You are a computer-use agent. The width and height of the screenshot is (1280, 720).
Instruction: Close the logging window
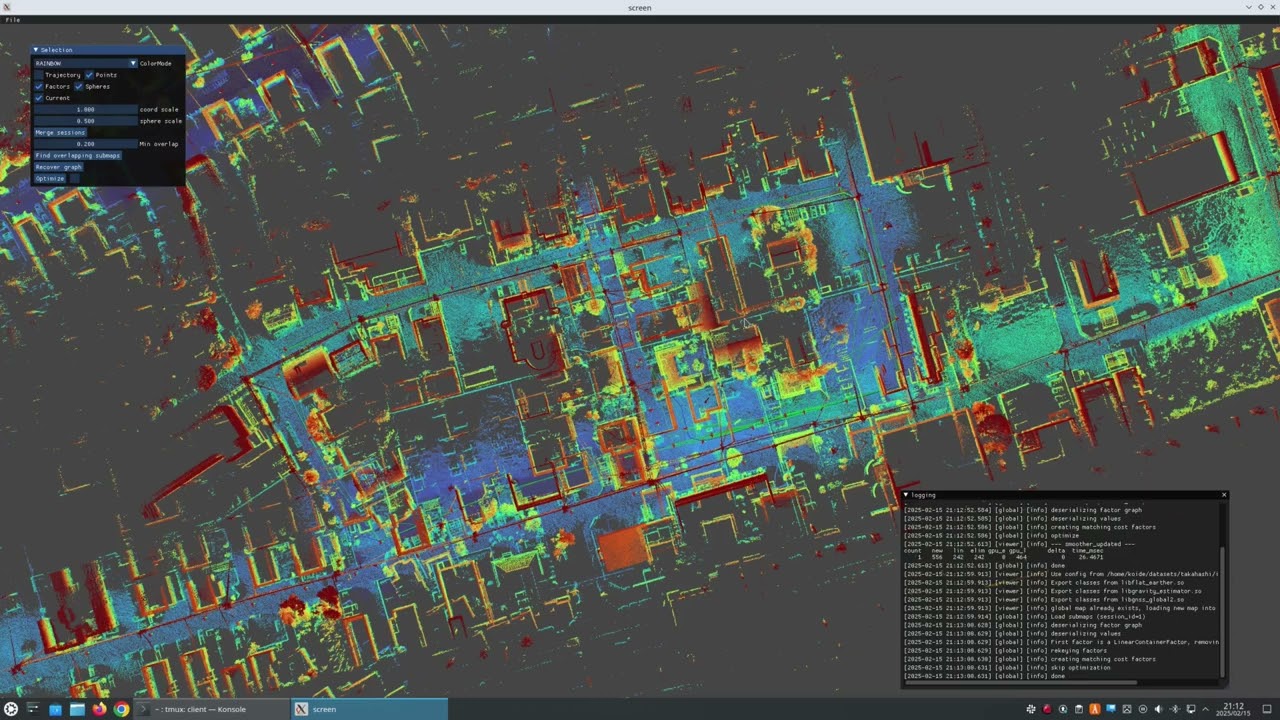[x=1223, y=495]
